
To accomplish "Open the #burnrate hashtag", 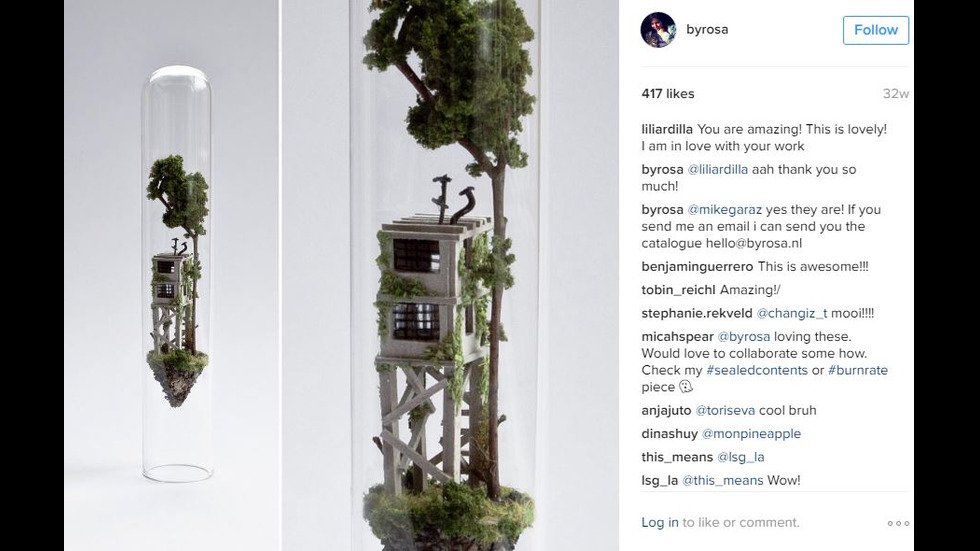I will point(858,370).
